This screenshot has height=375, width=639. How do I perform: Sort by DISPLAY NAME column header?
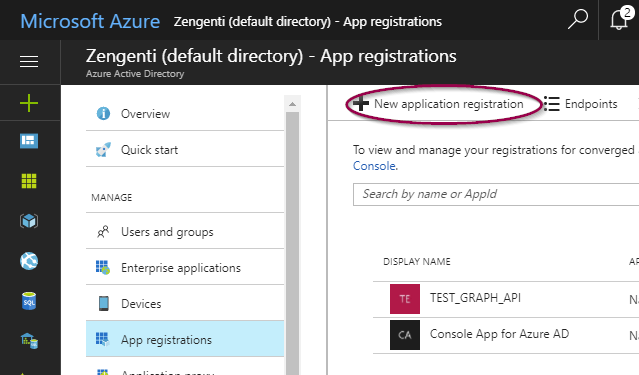417,262
